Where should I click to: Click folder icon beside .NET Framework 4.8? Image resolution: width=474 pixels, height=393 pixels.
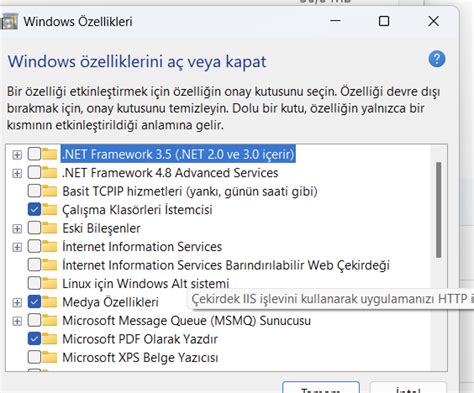click(x=50, y=173)
